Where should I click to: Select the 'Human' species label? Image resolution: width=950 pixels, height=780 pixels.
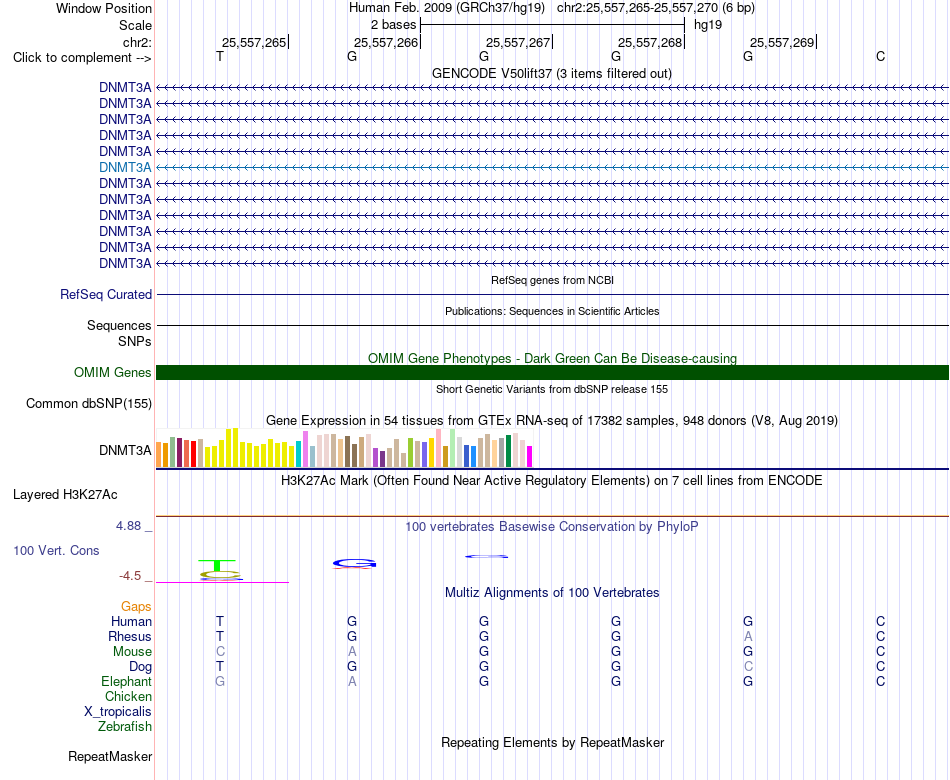point(131,621)
